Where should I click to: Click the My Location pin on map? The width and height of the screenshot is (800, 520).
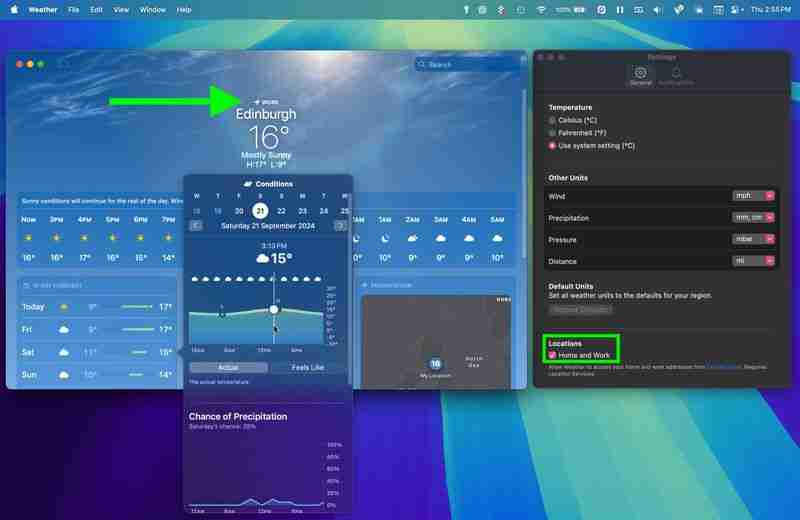click(x=435, y=364)
